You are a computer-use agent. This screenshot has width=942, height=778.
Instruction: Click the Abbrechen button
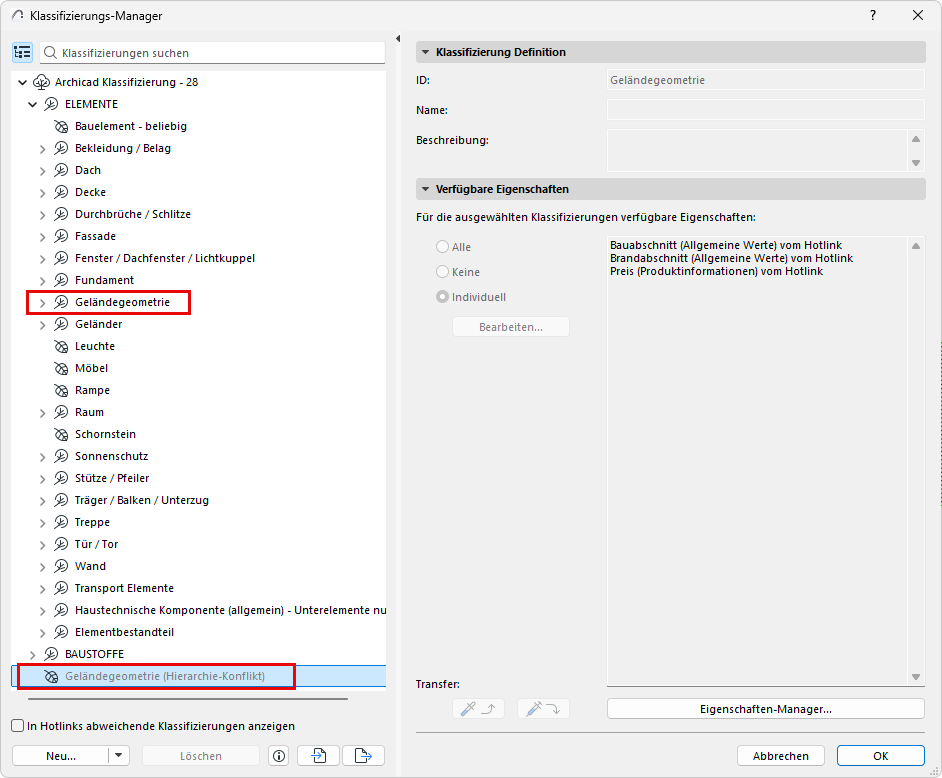point(780,756)
